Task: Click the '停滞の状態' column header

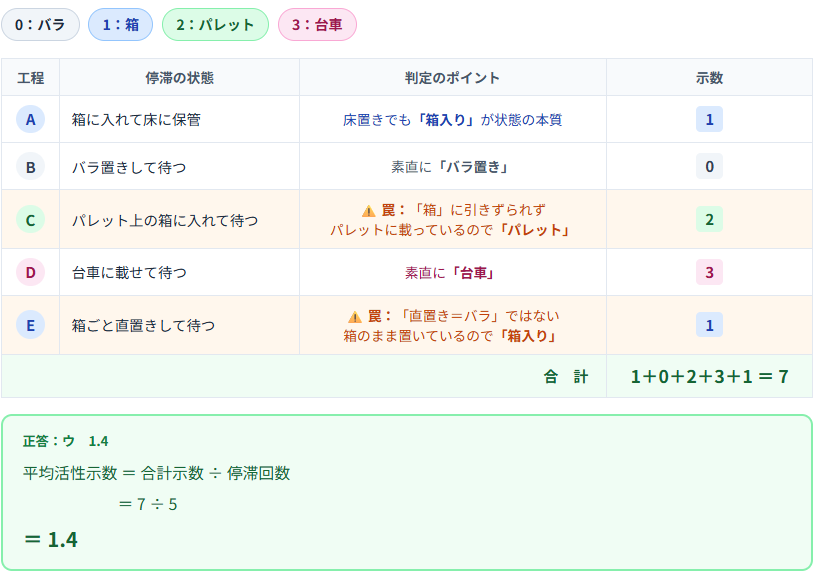Action: [x=179, y=77]
